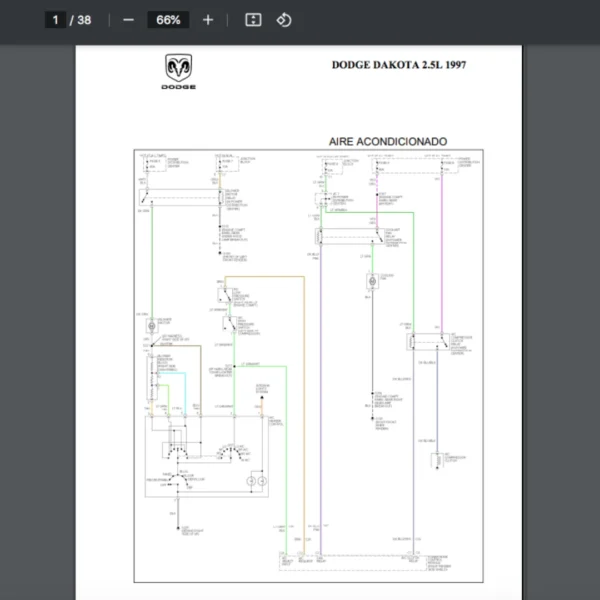Screen dimensions: 600x600
Task: Click the AIRE ACONDICIONADO heading
Action: tap(387, 141)
